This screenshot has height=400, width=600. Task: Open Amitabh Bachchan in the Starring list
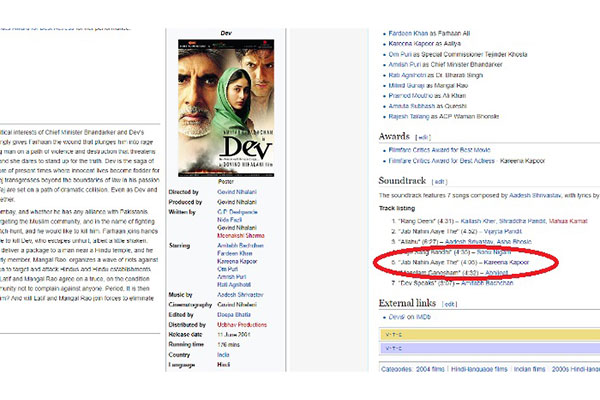click(240, 245)
